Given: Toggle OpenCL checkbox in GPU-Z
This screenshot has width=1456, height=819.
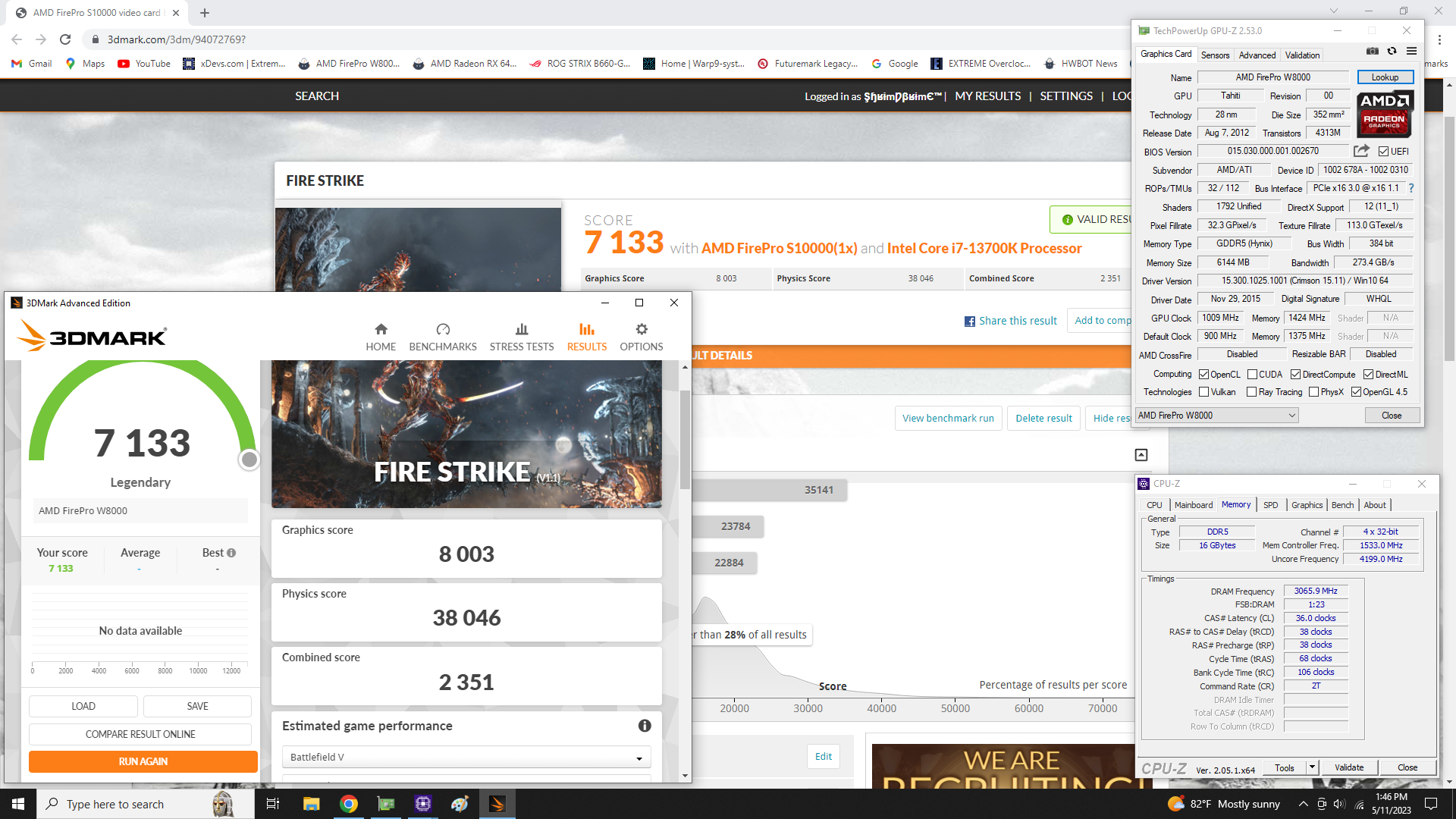Looking at the screenshot, I should 1203,375.
